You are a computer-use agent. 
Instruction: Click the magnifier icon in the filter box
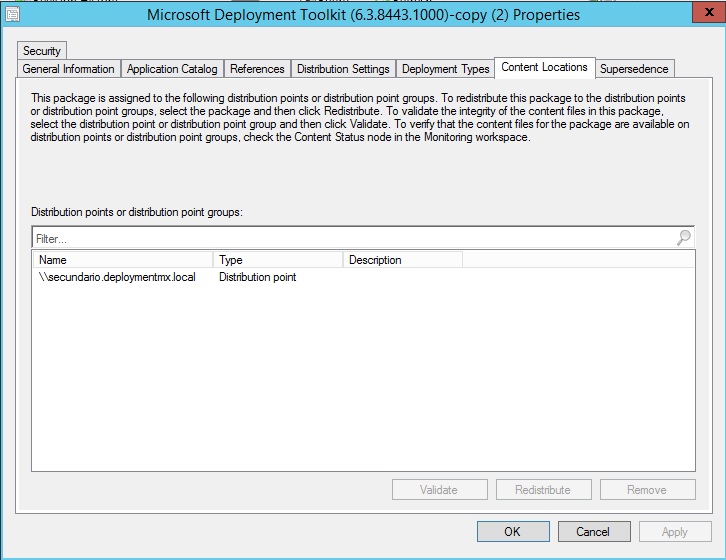click(683, 238)
